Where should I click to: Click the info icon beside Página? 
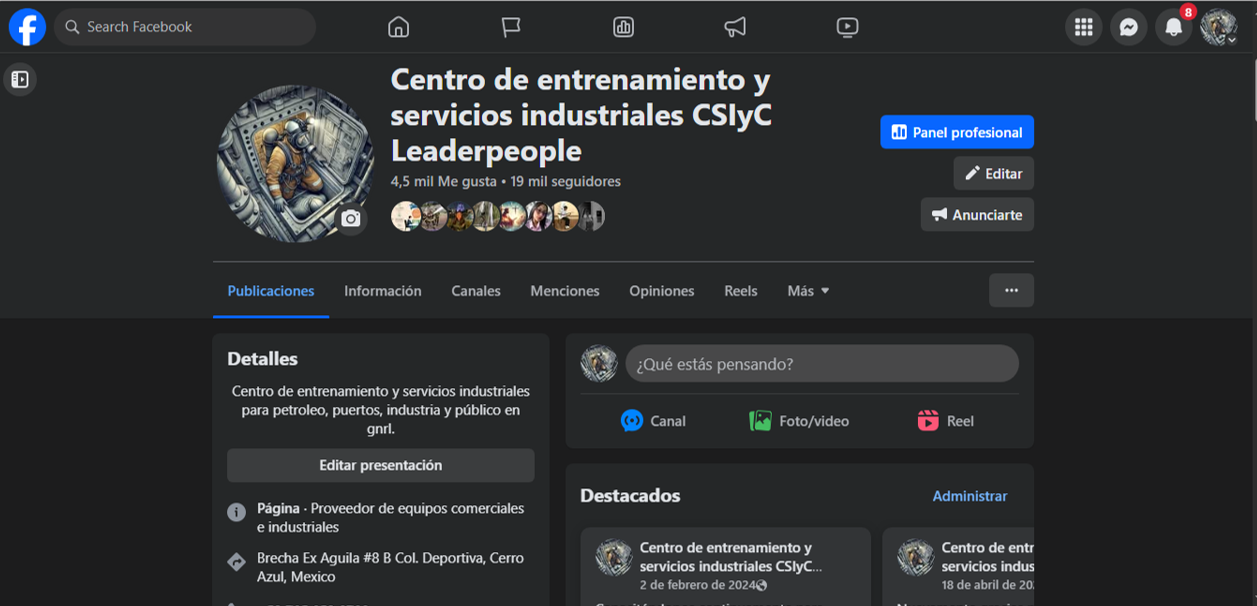[x=236, y=512]
